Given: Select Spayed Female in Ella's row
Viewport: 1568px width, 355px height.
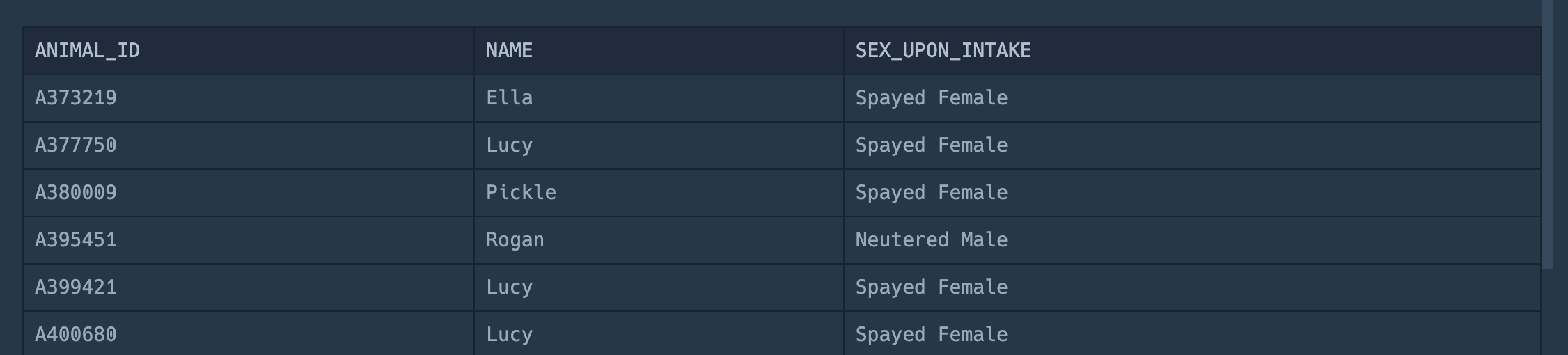Looking at the screenshot, I should [x=1192, y=98].
